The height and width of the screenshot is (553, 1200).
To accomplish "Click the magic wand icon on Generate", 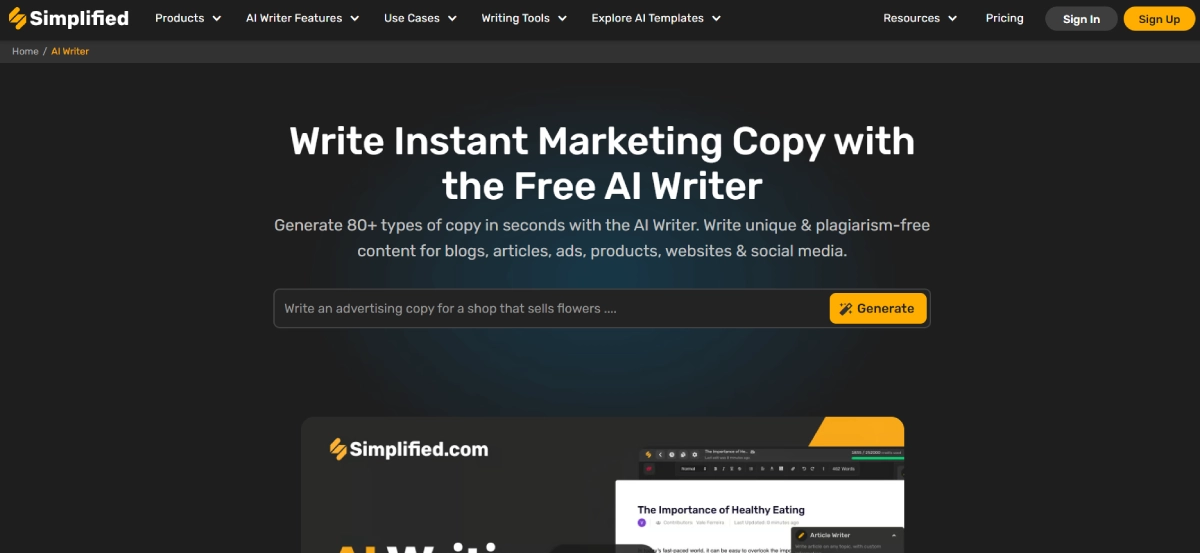I will point(845,309).
